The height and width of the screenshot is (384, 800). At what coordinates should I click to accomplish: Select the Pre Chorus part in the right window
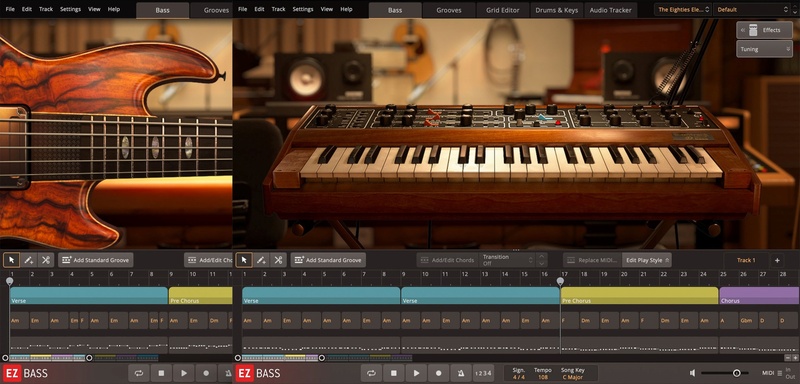pyautogui.click(x=639, y=296)
